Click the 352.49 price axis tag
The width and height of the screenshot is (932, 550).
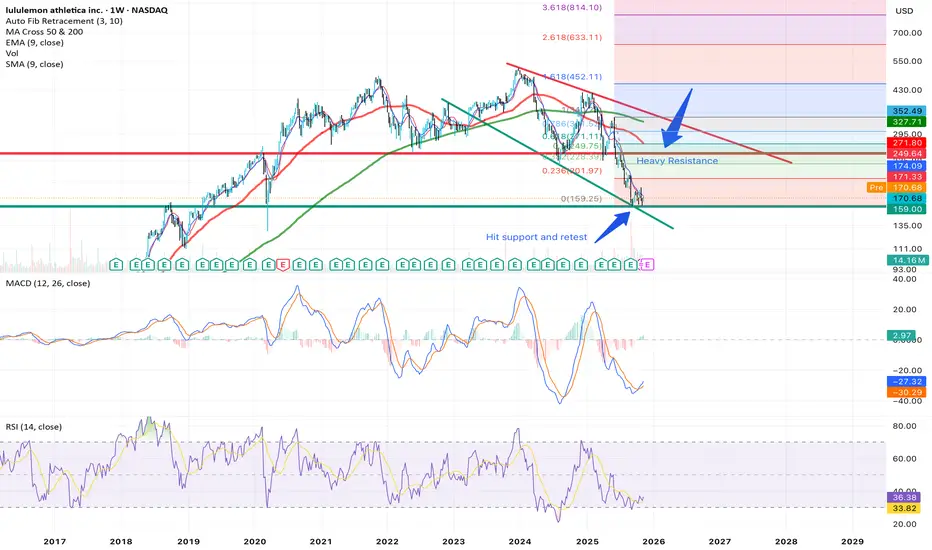coord(907,111)
